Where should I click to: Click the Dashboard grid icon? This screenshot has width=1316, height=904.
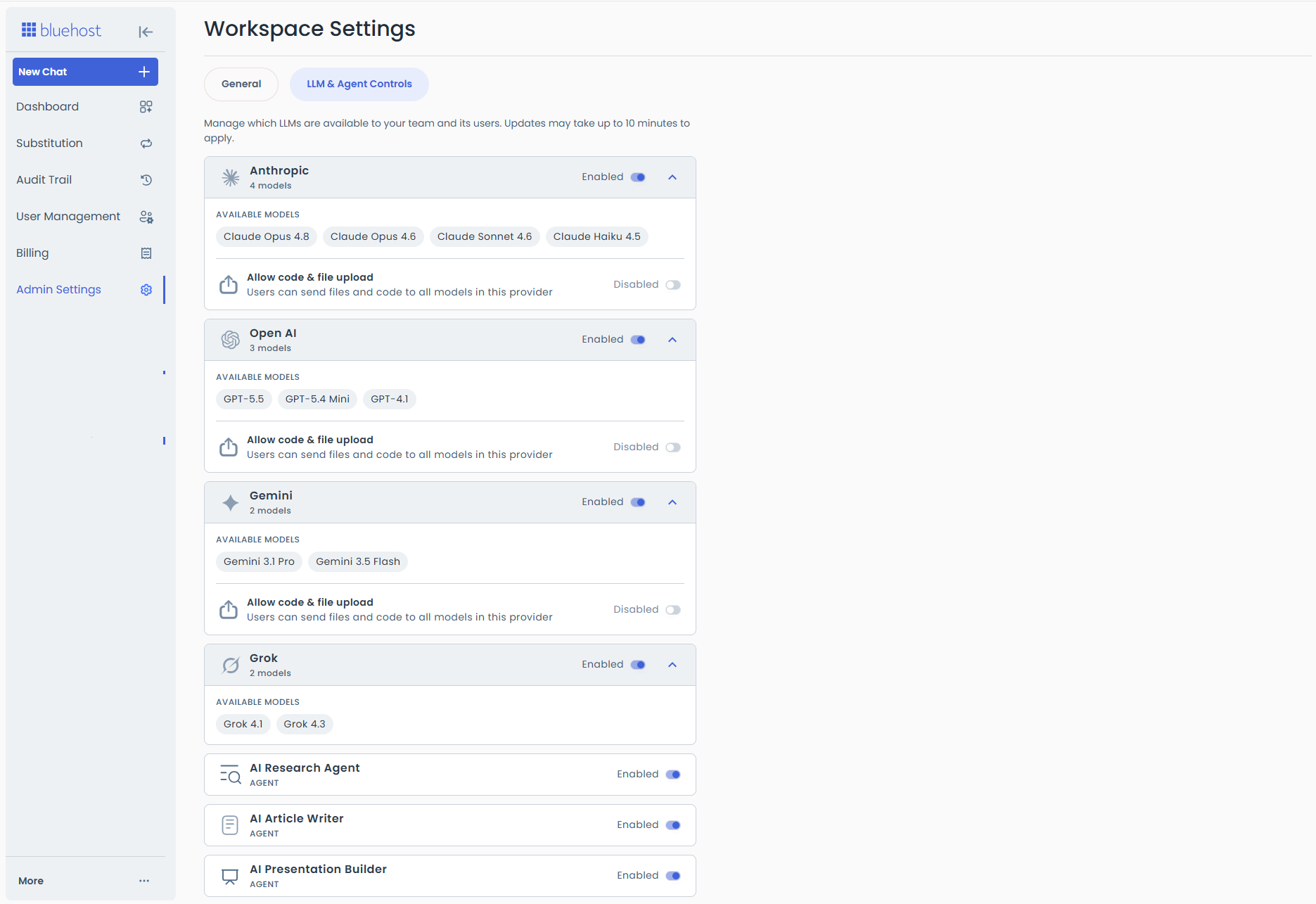tap(146, 107)
